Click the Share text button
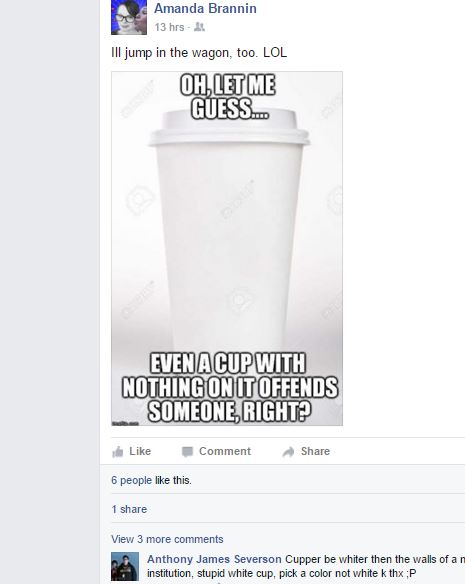The height and width of the screenshot is (584, 465). click(315, 451)
